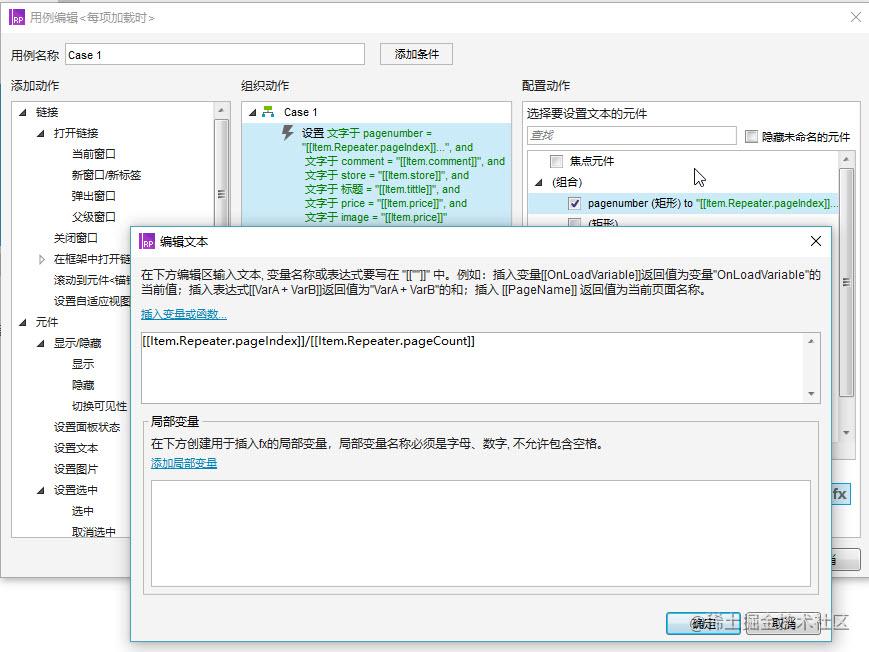The height and width of the screenshot is (652, 869).
Task: Toggle the 焦点元件 checkbox
Action: tap(556, 161)
